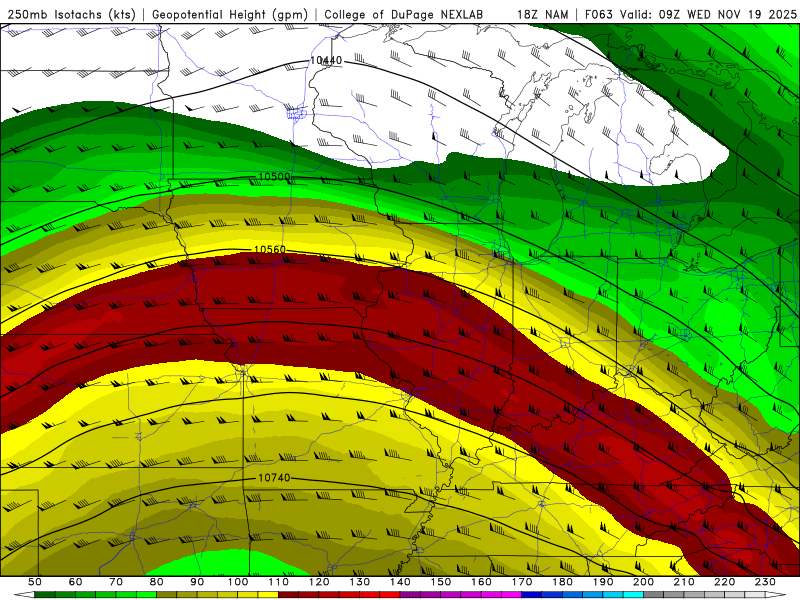Screen dimensions: 800x600
Task: Select the cyan swatch before 200
Action: pyautogui.click(x=633, y=595)
